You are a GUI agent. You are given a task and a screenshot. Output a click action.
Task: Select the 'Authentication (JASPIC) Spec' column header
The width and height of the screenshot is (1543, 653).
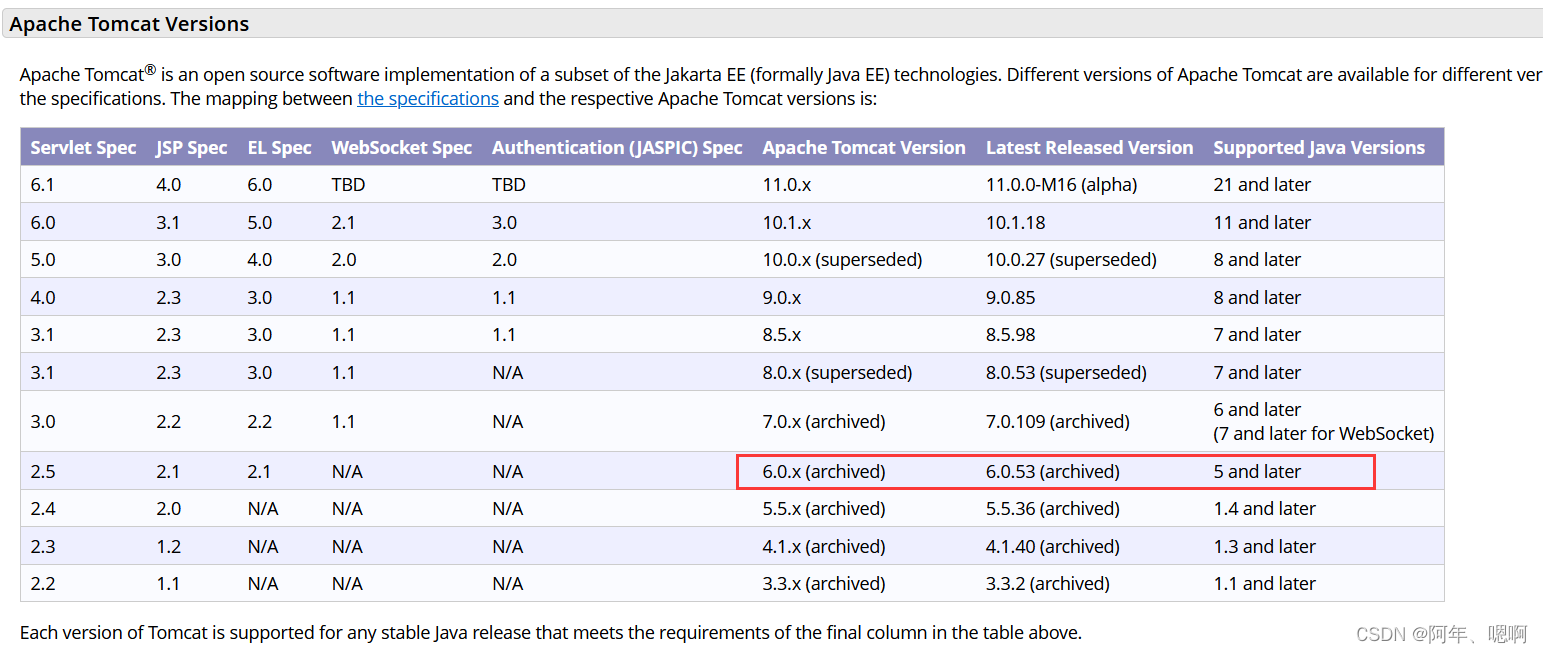617,147
